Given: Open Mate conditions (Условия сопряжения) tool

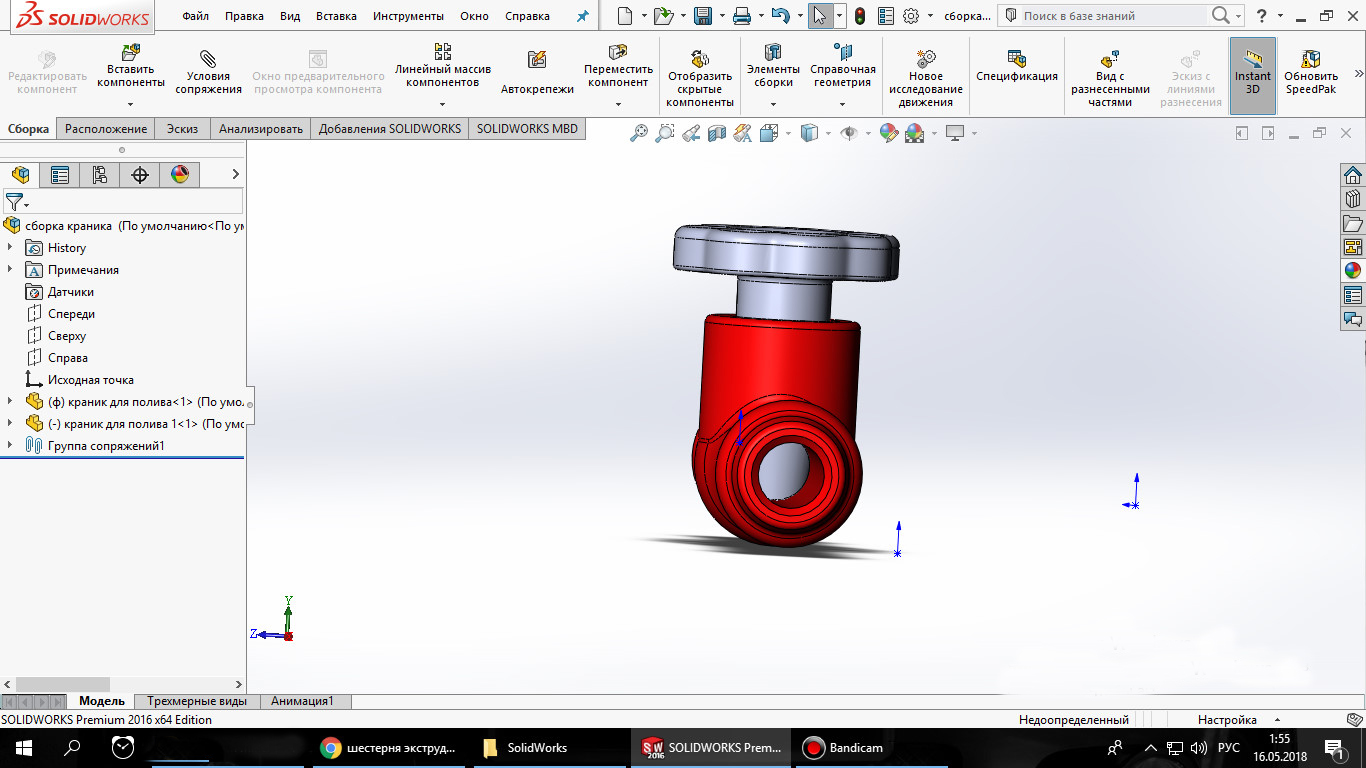Looking at the screenshot, I should pos(208,72).
